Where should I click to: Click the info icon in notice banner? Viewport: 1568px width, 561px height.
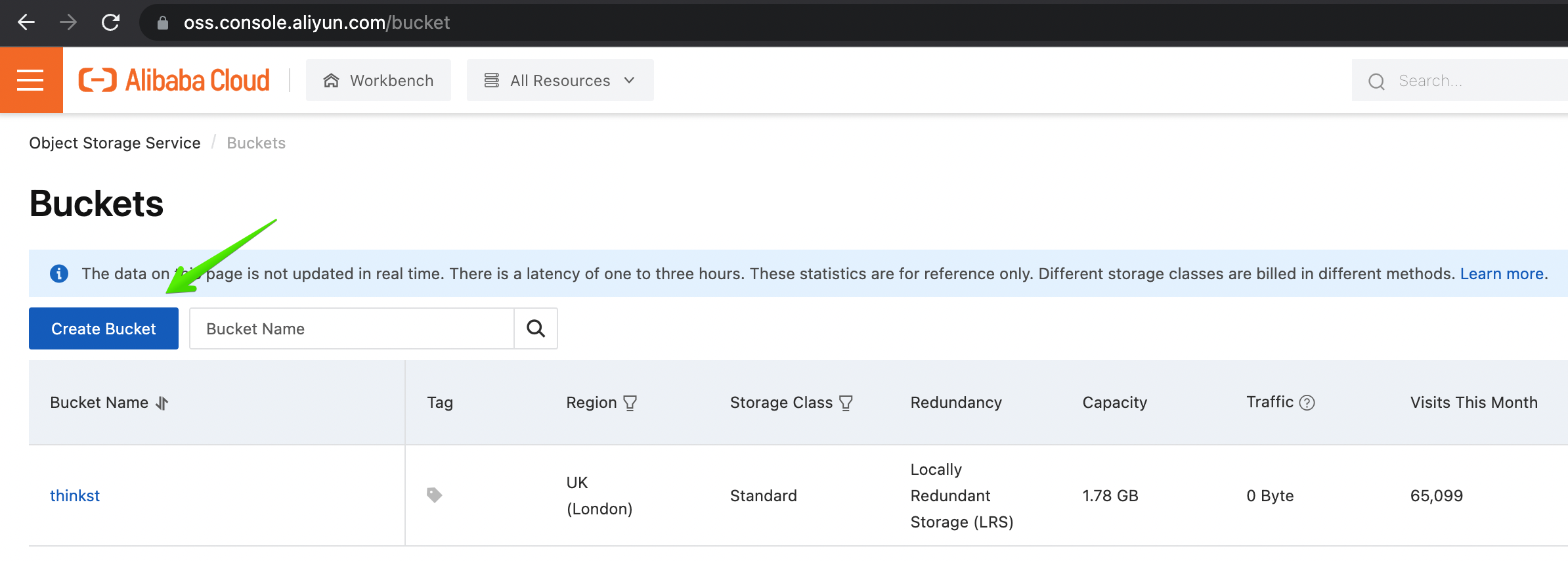(x=59, y=273)
